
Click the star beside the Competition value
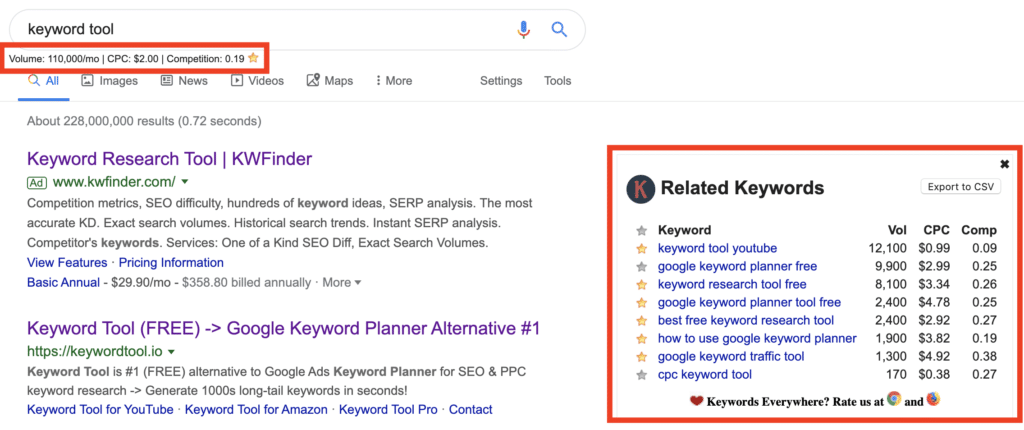click(253, 59)
